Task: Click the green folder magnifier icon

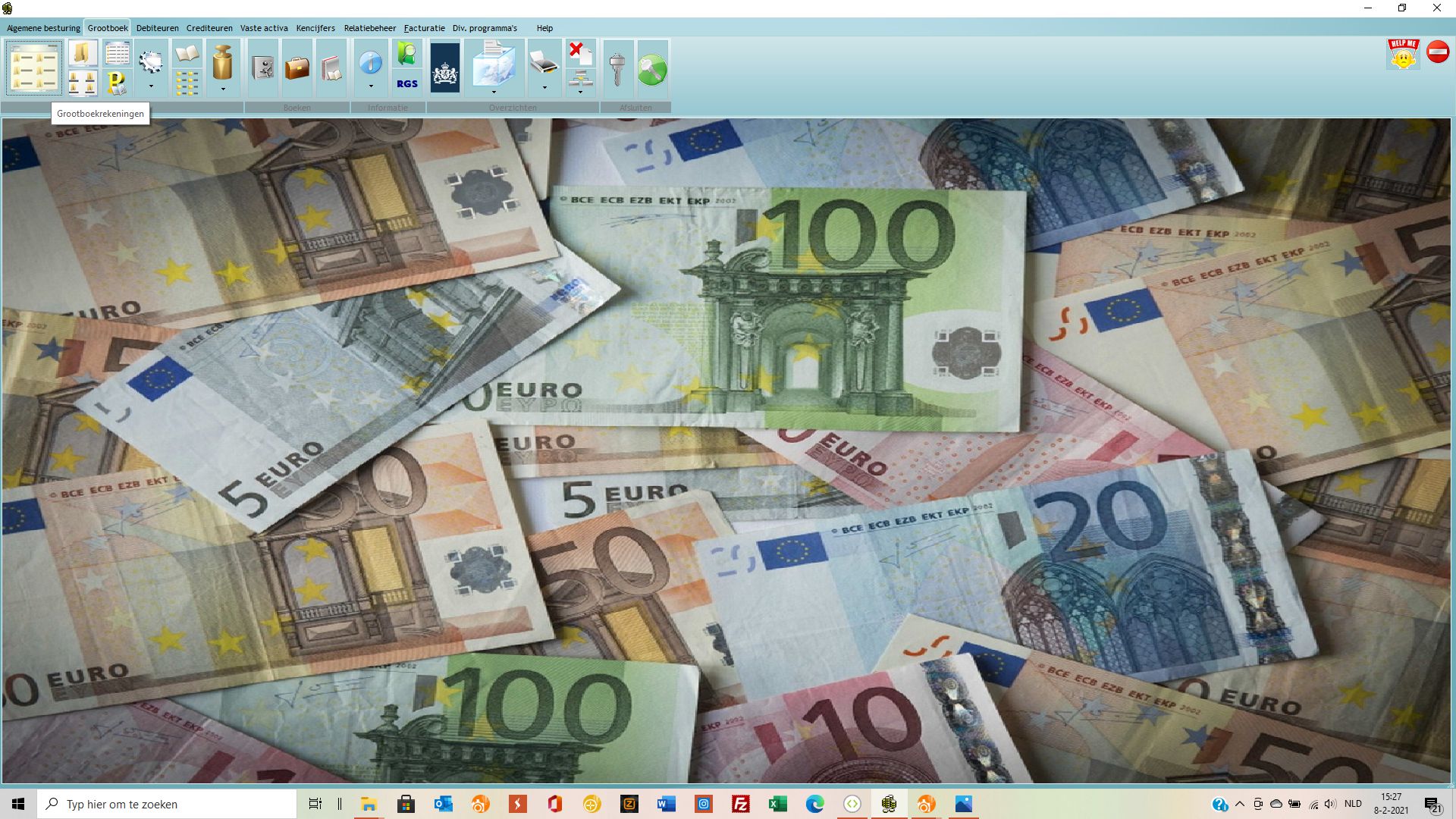Action: point(407,54)
